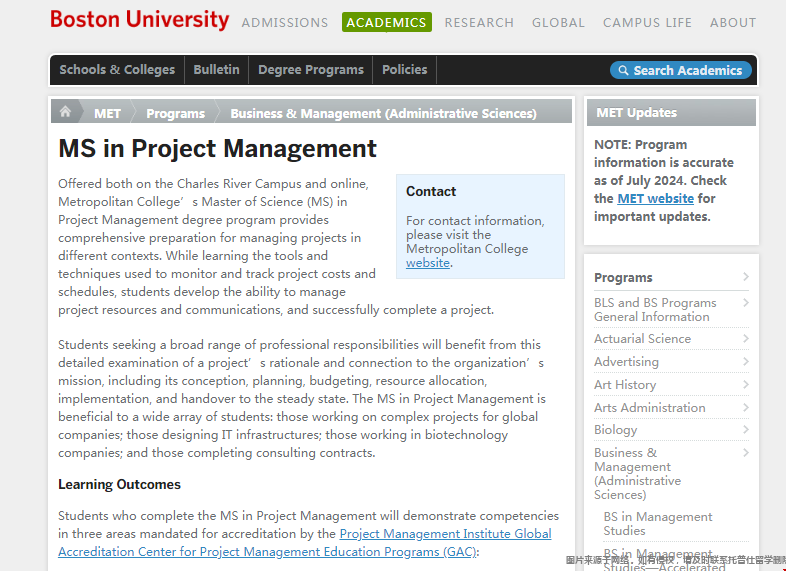This screenshot has width=786, height=571.
Task: Open the Bulletin tab
Action: pyautogui.click(x=217, y=70)
